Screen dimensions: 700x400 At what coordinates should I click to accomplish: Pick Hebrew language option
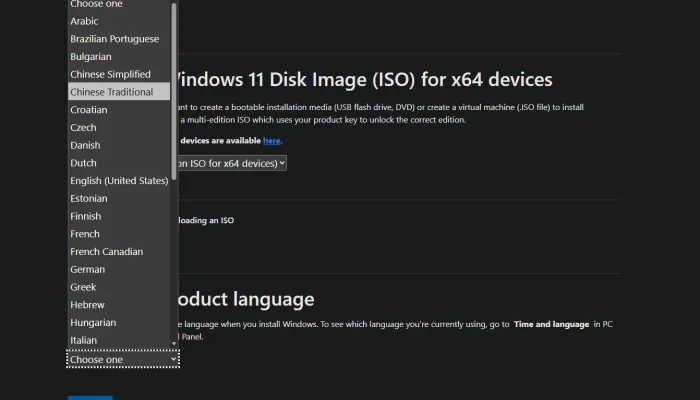(119, 305)
